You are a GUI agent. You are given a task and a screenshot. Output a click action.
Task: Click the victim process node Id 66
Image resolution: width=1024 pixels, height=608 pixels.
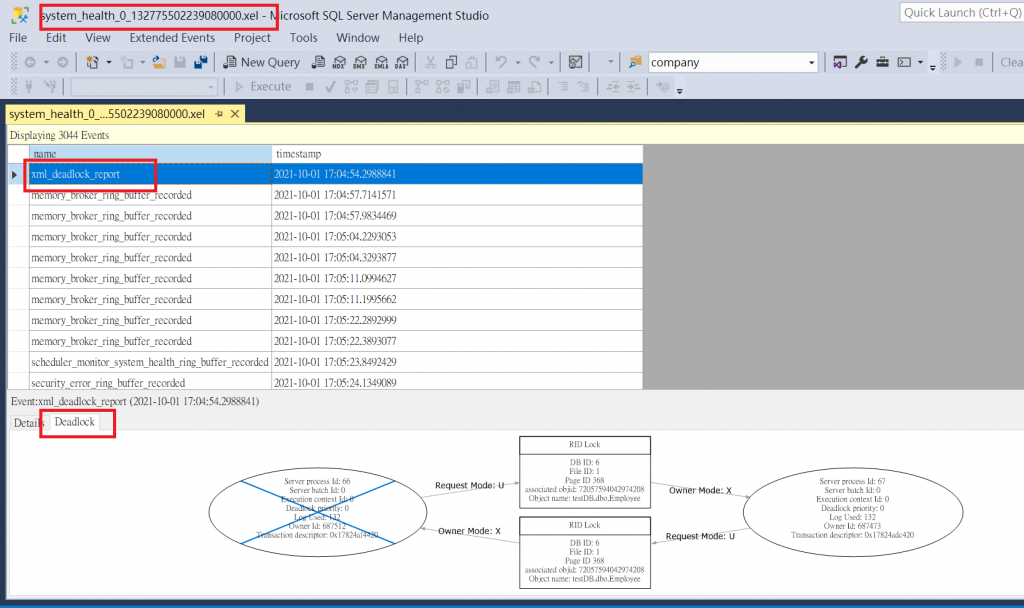pyautogui.click(x=318, y=512)
